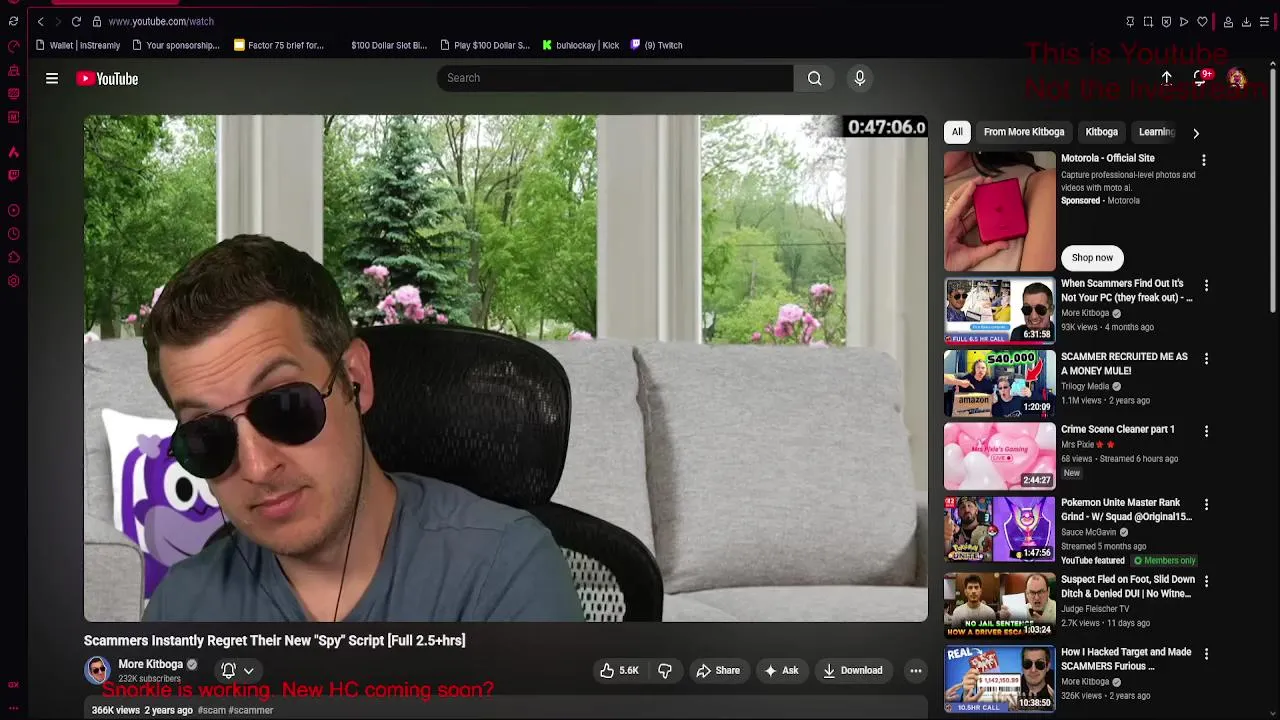Open more actions three-dot menu under video
1280x720 pixels.
pos(915,671)
